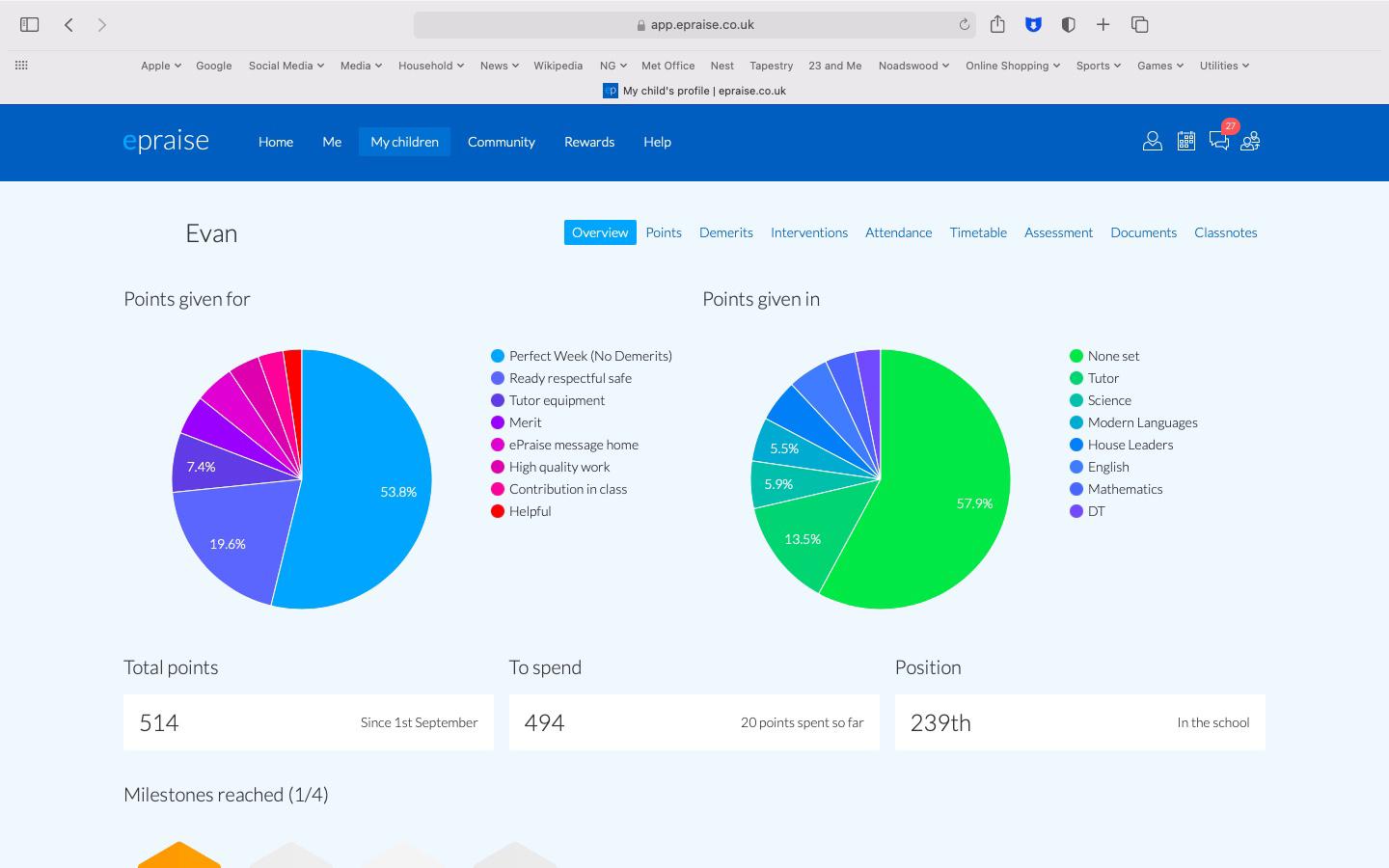Open the calendar planner icon in header
This screenshot has height=868, width=1389.
(x=1185, y=142)
